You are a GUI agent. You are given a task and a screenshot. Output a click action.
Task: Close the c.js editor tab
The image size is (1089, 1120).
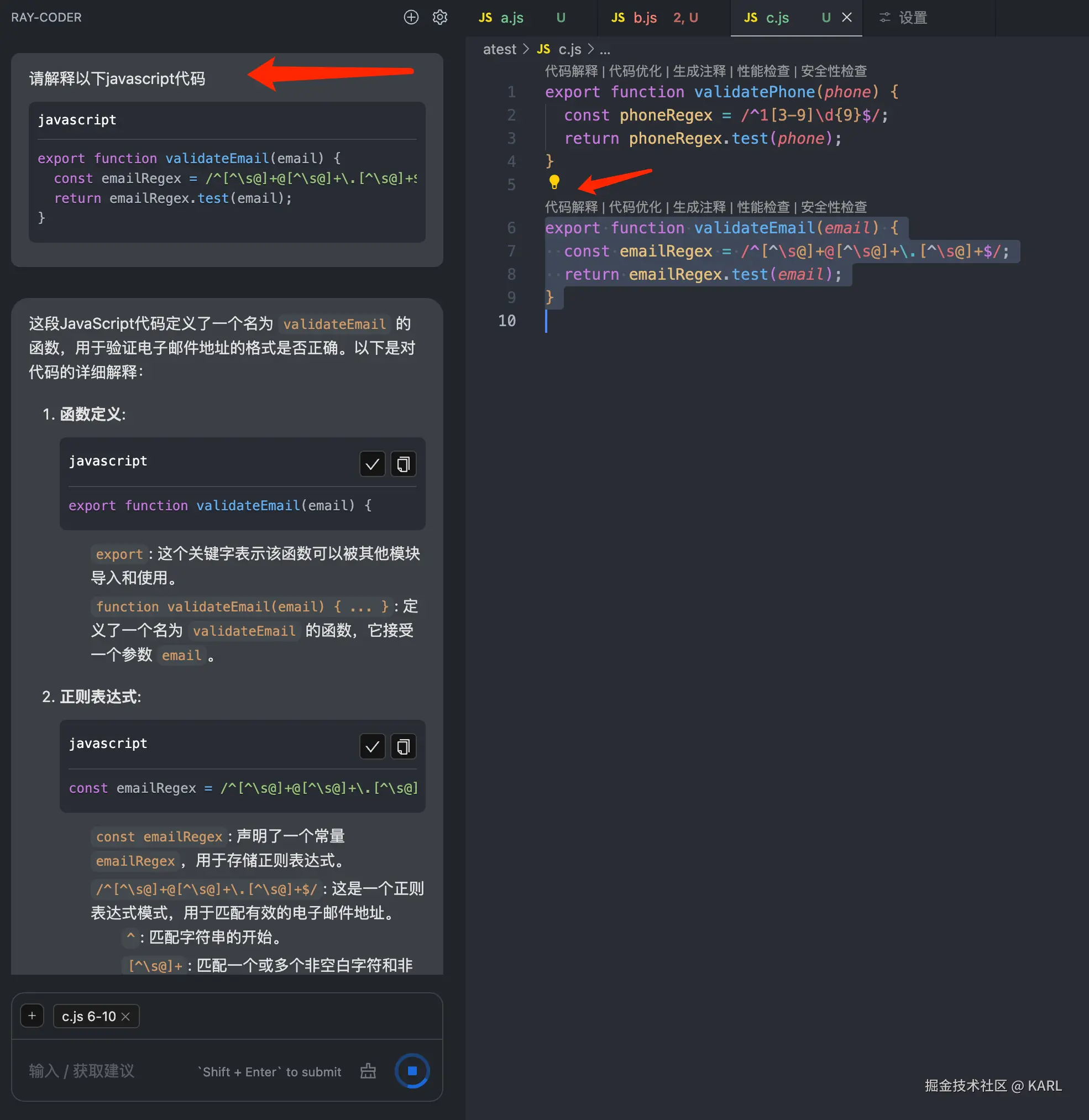[x=846, y=18]
